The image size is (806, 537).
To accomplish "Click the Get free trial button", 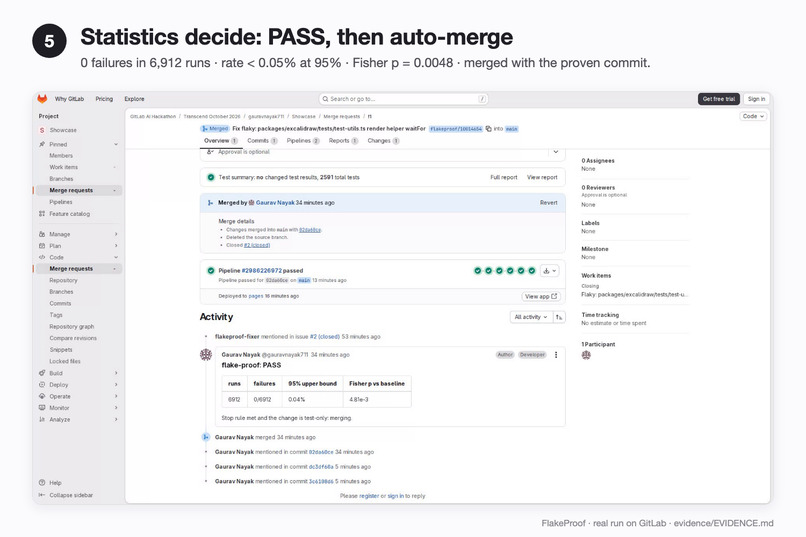I will (x=719, y=99).
